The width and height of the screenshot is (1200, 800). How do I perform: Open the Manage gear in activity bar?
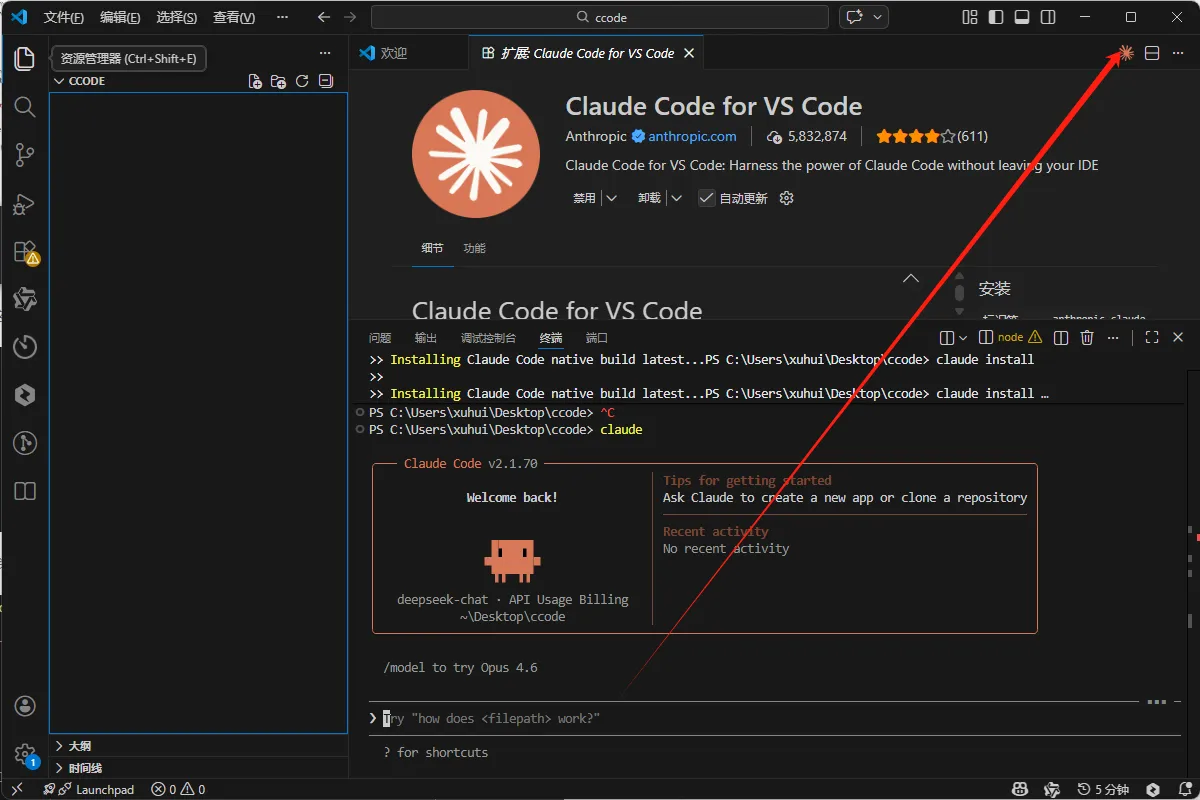tap(25, 755)
